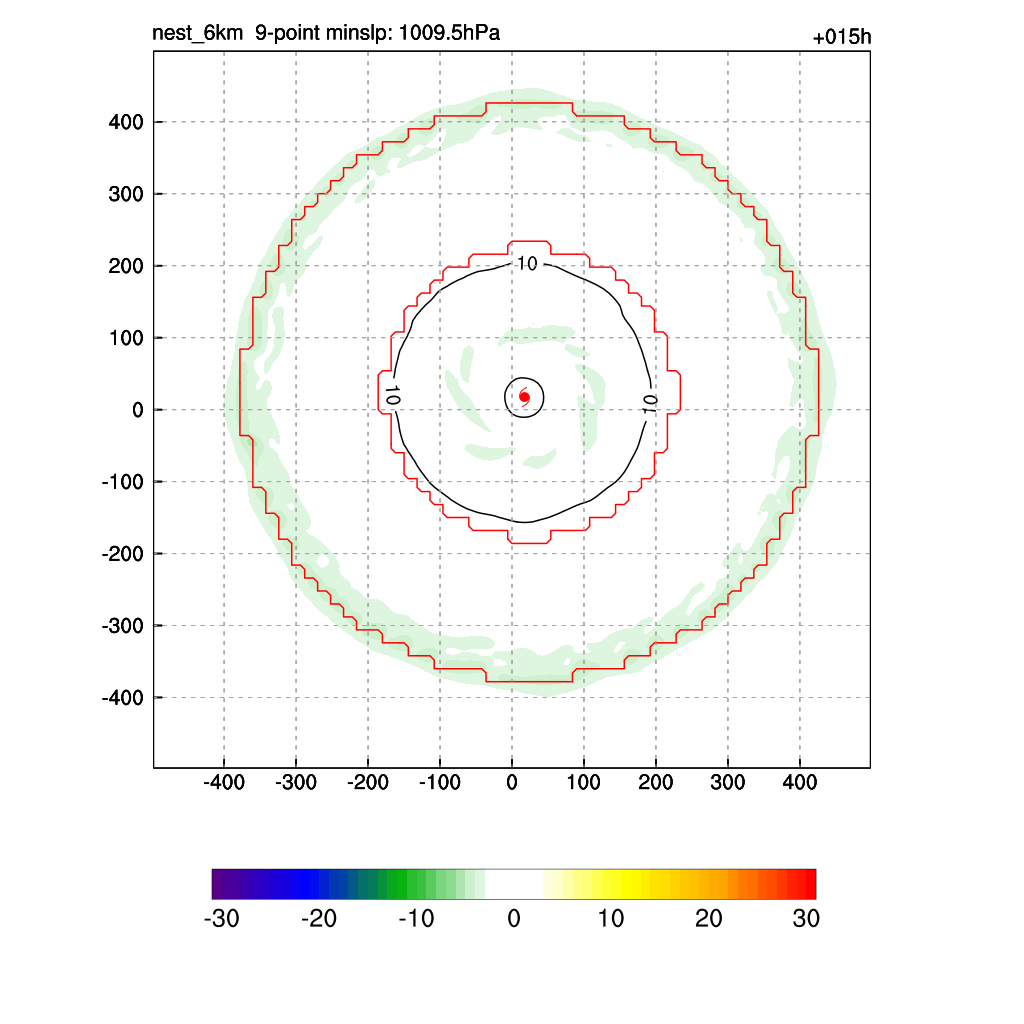Click the left rotated contour label 10
Image resolution: width=1024 pixels, height=1024 pixels.
(392, 395)
